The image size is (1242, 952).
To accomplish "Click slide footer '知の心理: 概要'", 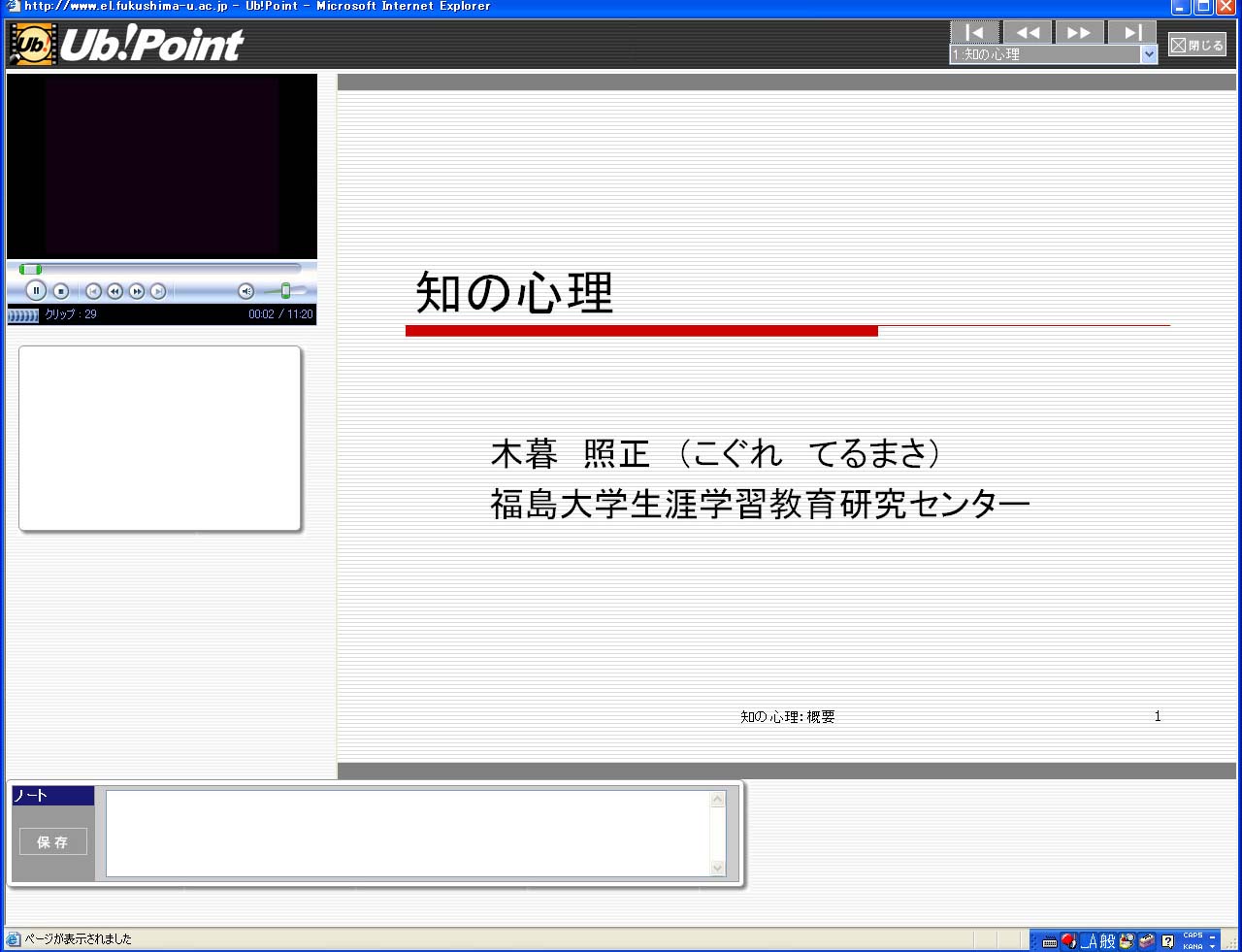I will [787, 716].
